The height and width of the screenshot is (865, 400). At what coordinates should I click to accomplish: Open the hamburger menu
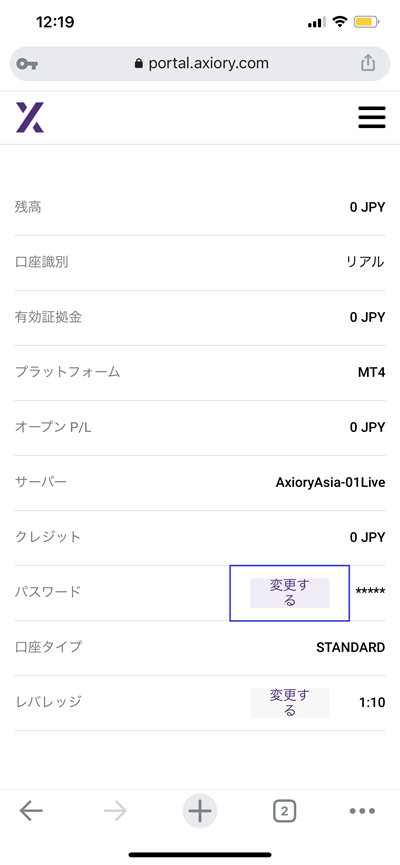[371, 118]
